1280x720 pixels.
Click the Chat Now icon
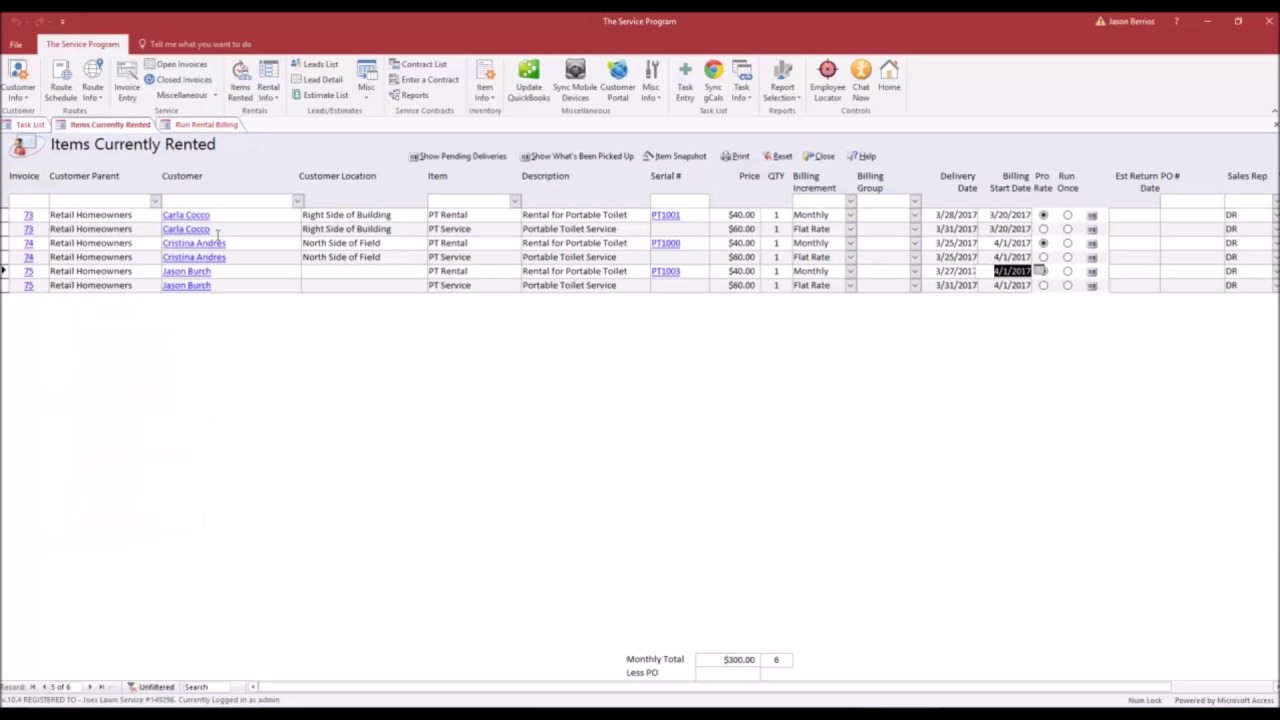coord(861,80)
